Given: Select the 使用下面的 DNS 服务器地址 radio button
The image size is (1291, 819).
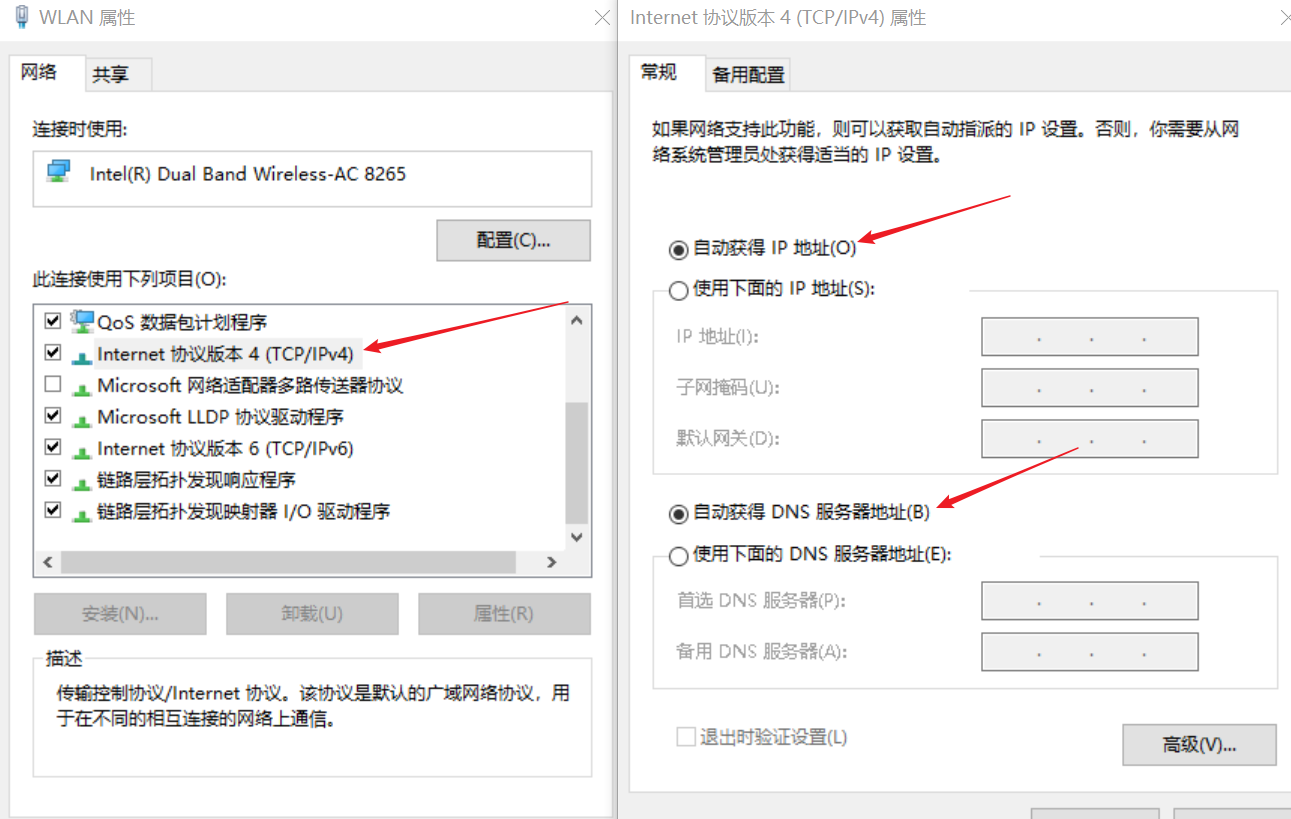Looking at the screenshot, I should (x=677, y=556).
